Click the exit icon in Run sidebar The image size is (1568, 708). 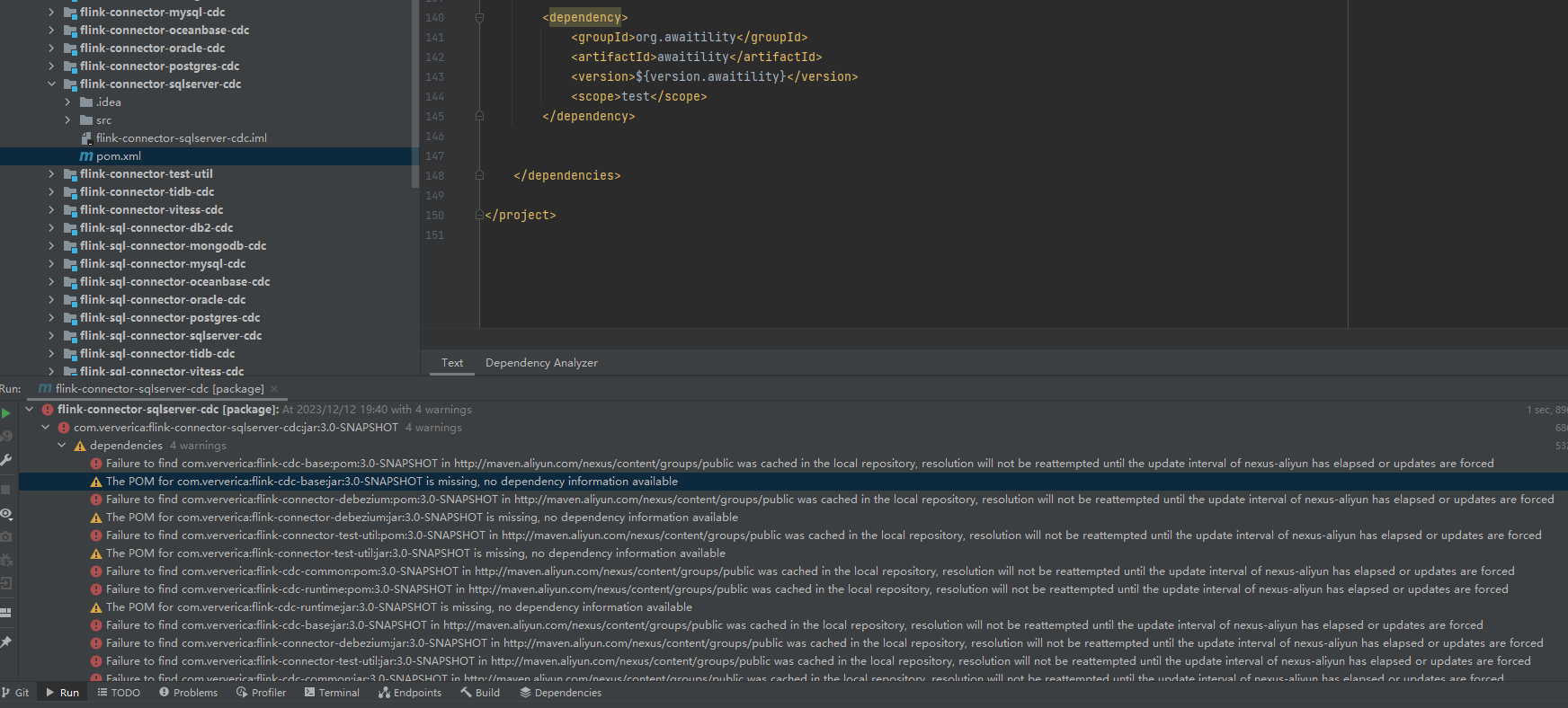point(5,583)
